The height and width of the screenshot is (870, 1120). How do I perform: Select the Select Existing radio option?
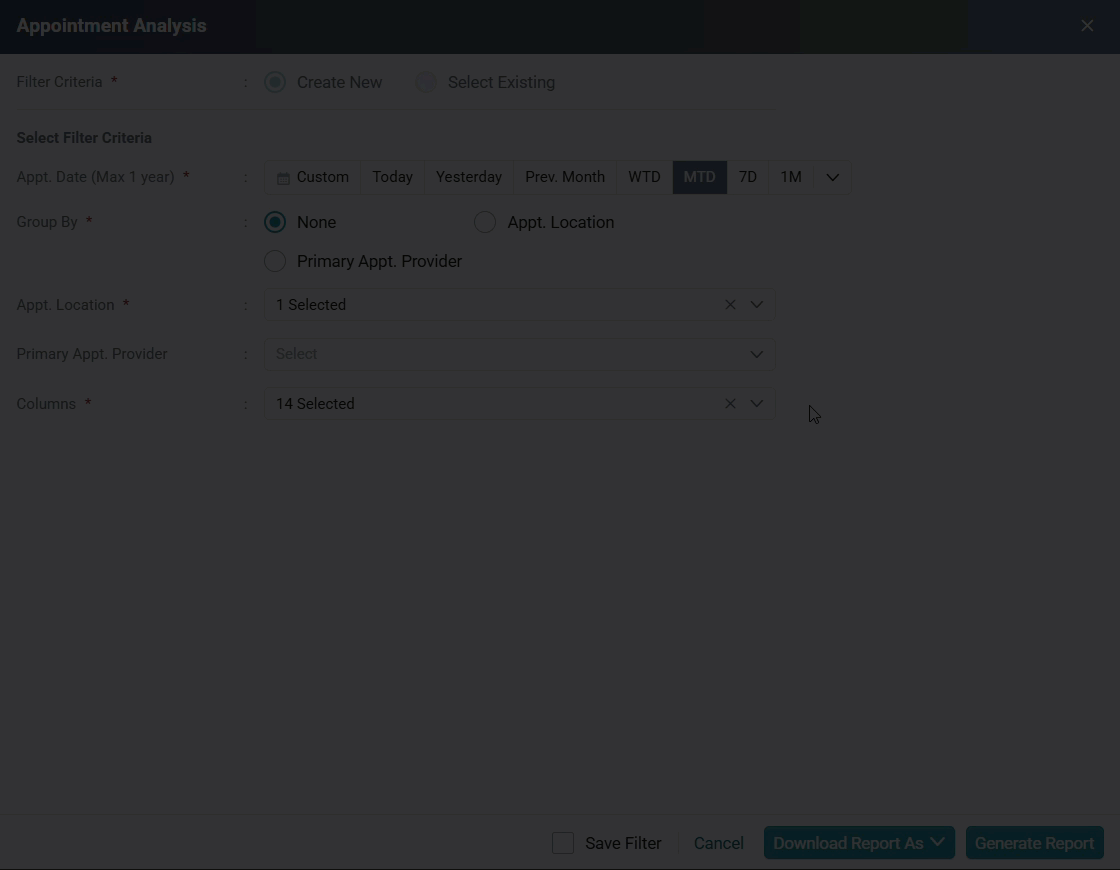tap(426, 82)
